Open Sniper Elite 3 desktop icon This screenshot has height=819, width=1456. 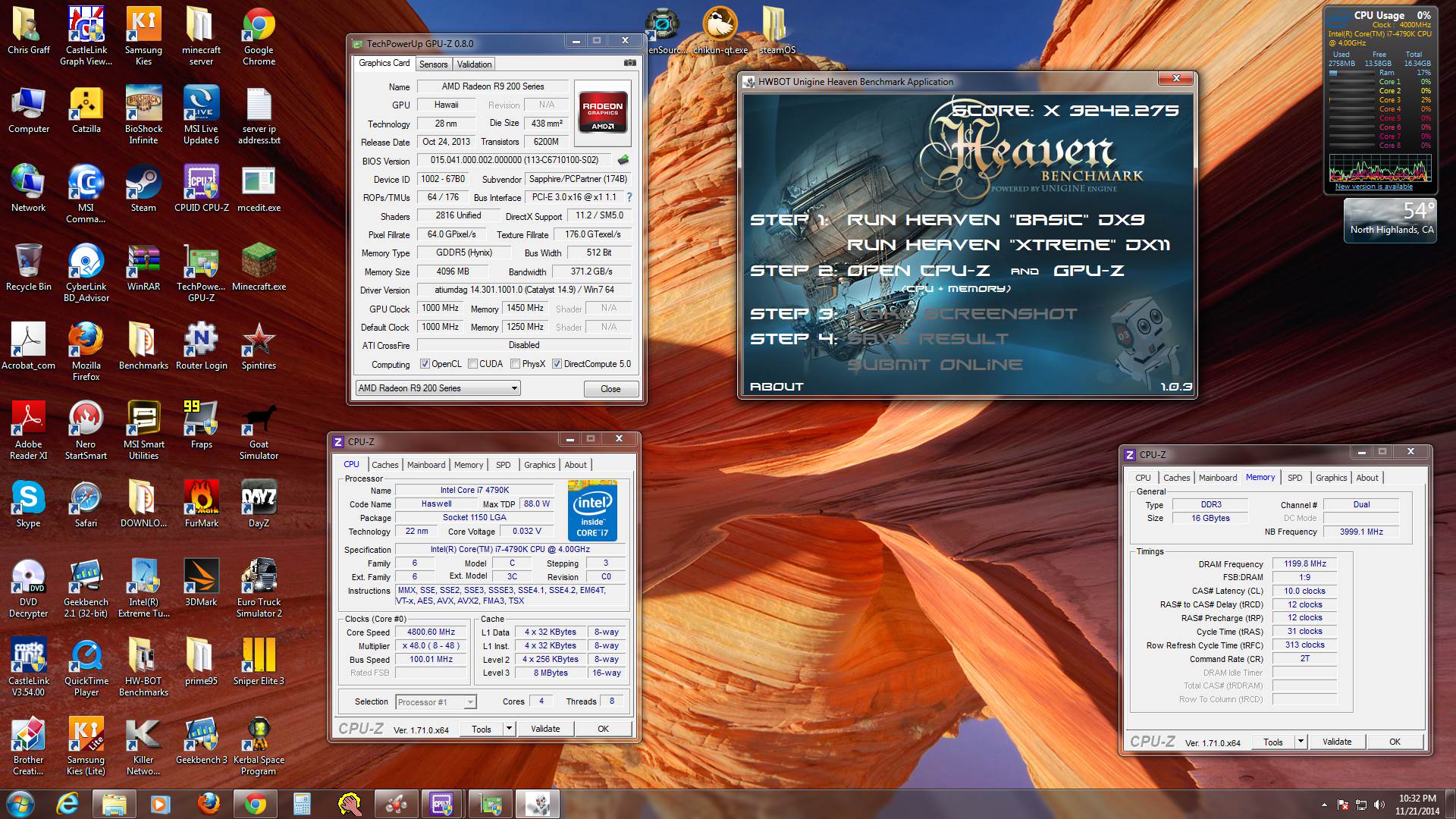tap(259, 662)
